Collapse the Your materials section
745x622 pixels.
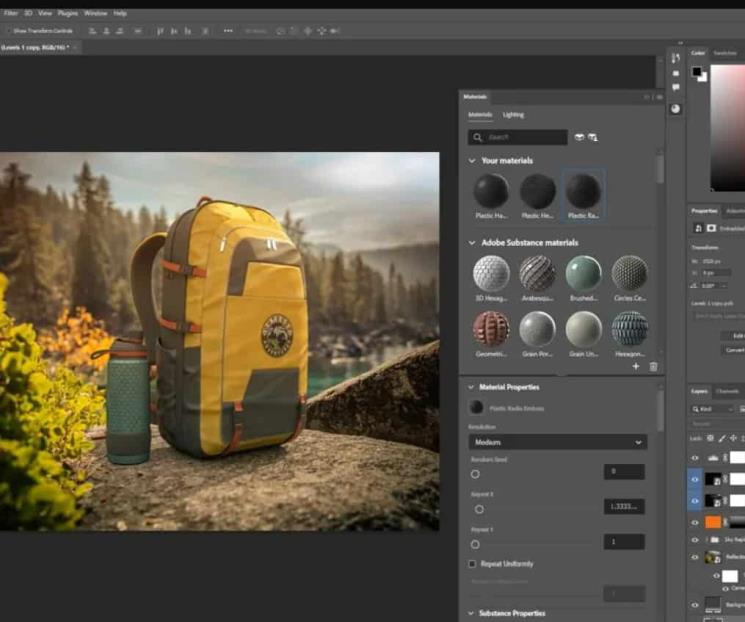[x=472, y=161]
